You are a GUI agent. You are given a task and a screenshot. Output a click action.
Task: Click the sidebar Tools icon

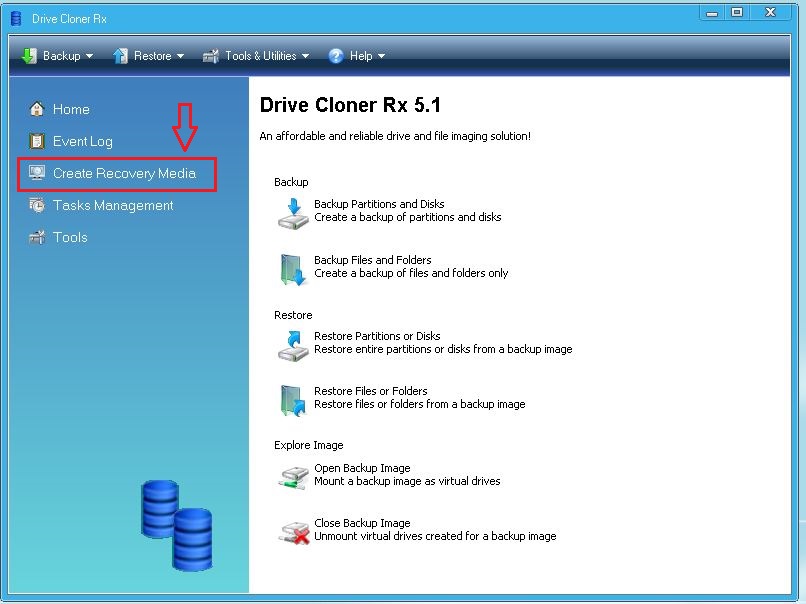[37, 237]
